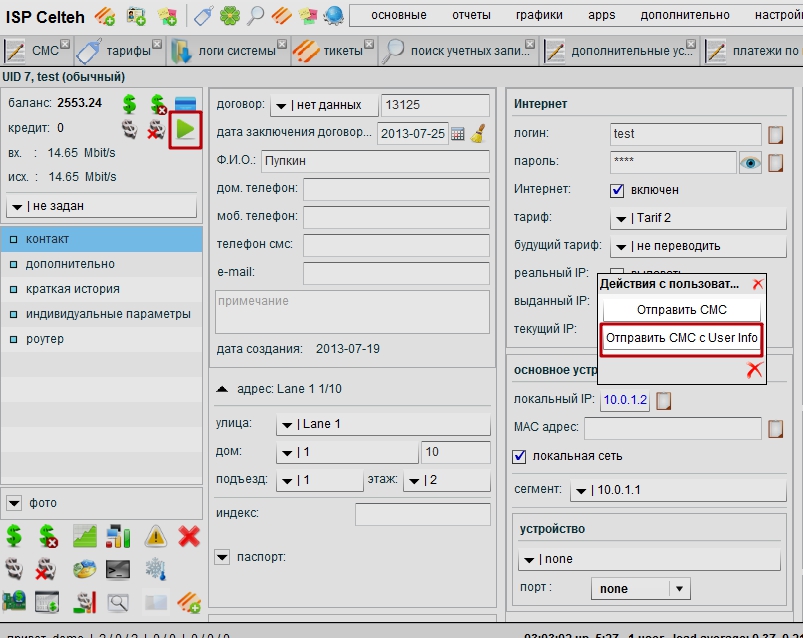The width and height of the screenshot is (803, 638).
Task: Uncheck the Интернет включен checkbox
Action: coord(617,190)
